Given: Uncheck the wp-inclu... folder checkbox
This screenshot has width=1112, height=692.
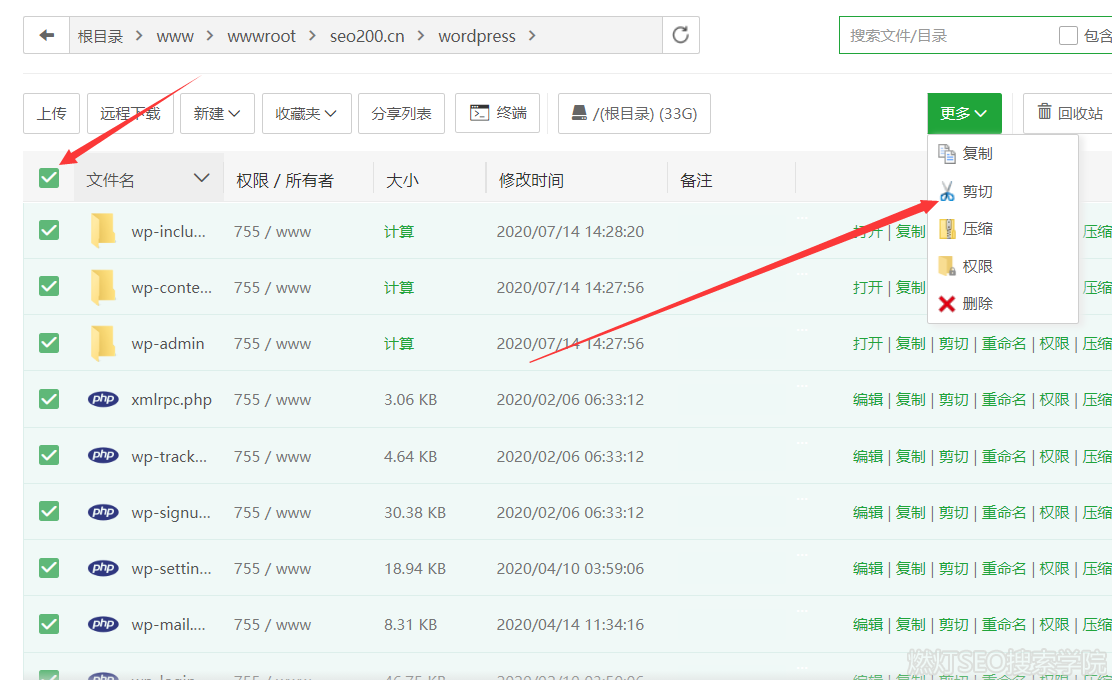Looking at the screenshot, I should (x=49, y=230).
